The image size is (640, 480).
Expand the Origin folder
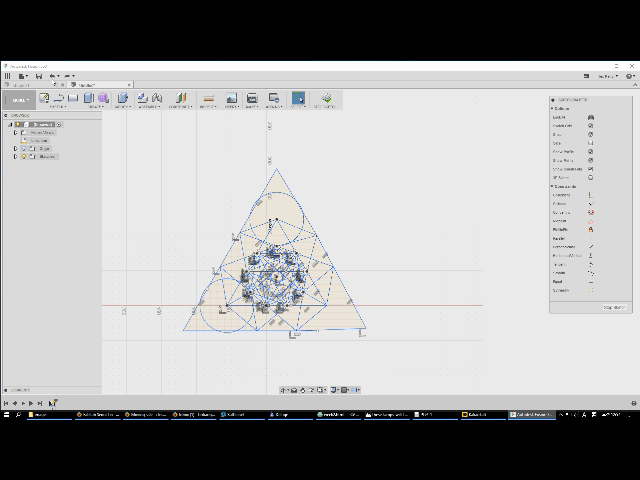coord(16,149)
